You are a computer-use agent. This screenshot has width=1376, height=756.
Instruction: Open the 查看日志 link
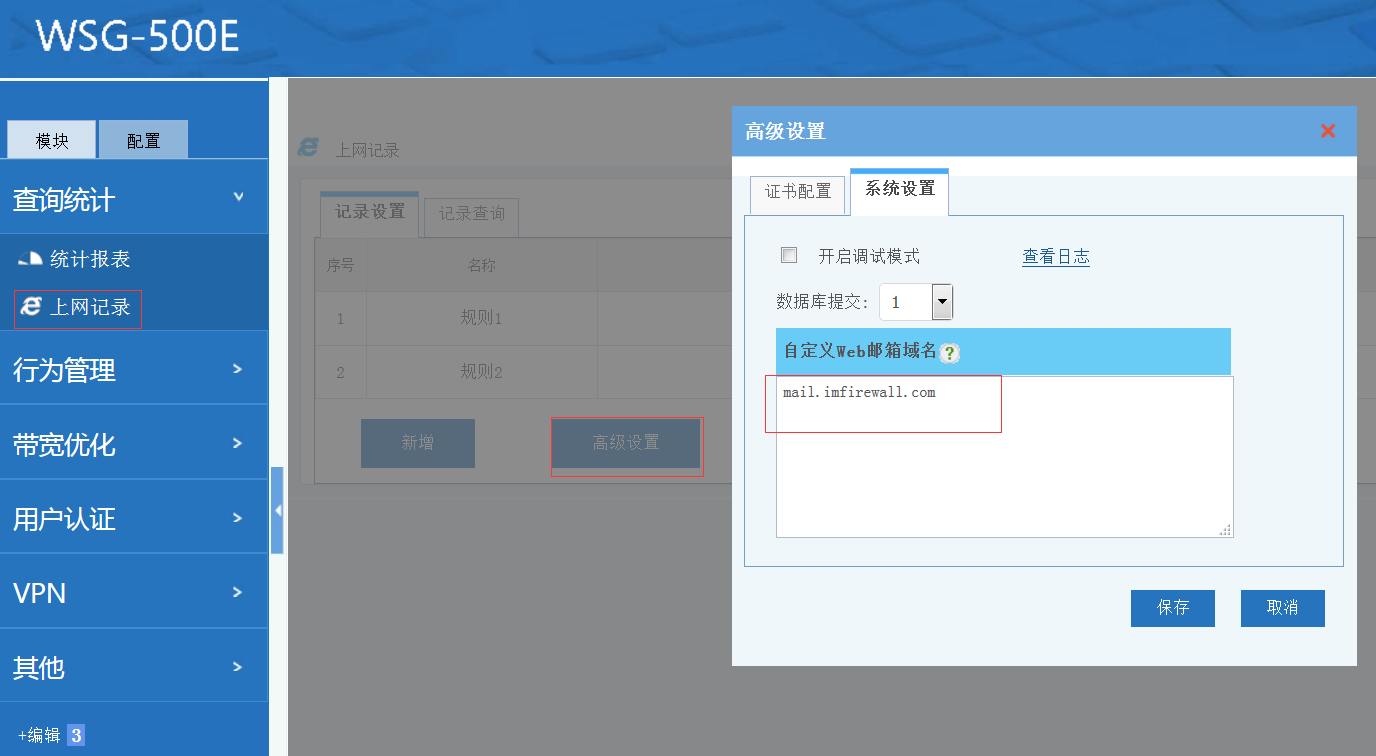(x=1055, y=257)
